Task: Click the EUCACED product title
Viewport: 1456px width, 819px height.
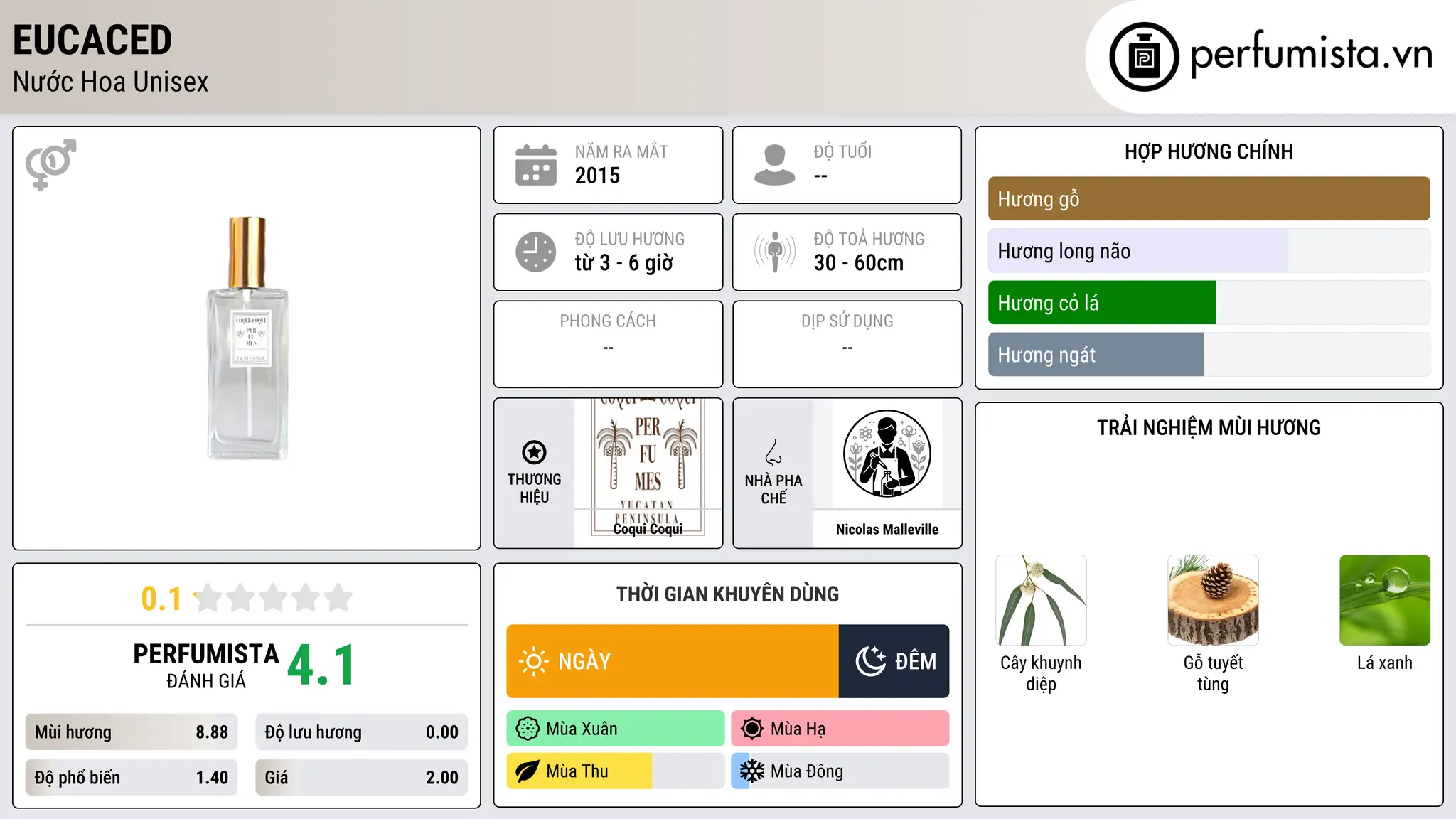Action: point(92,40)
